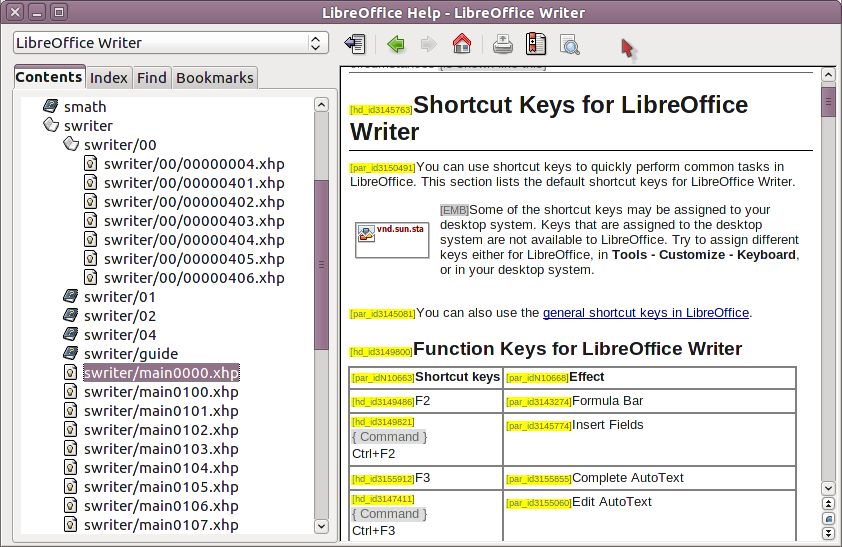Click contents tree scroll down arrow

coord(321,526)
